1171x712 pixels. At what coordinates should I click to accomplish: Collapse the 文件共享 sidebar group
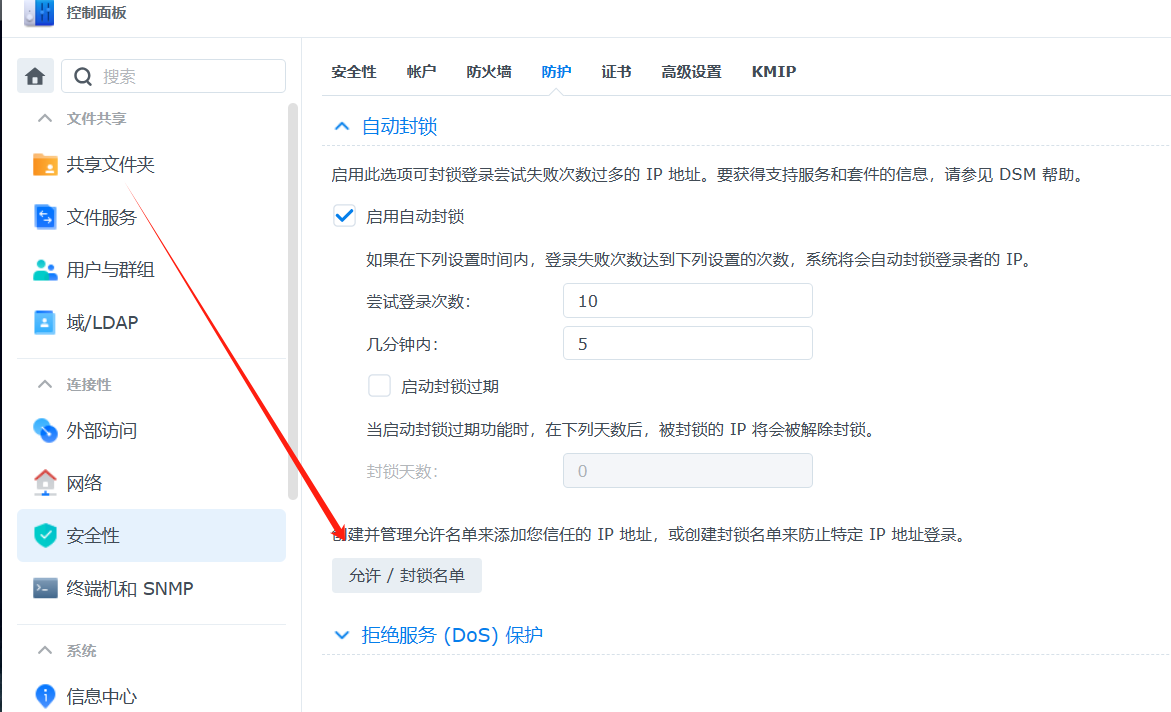coord(44,118)
